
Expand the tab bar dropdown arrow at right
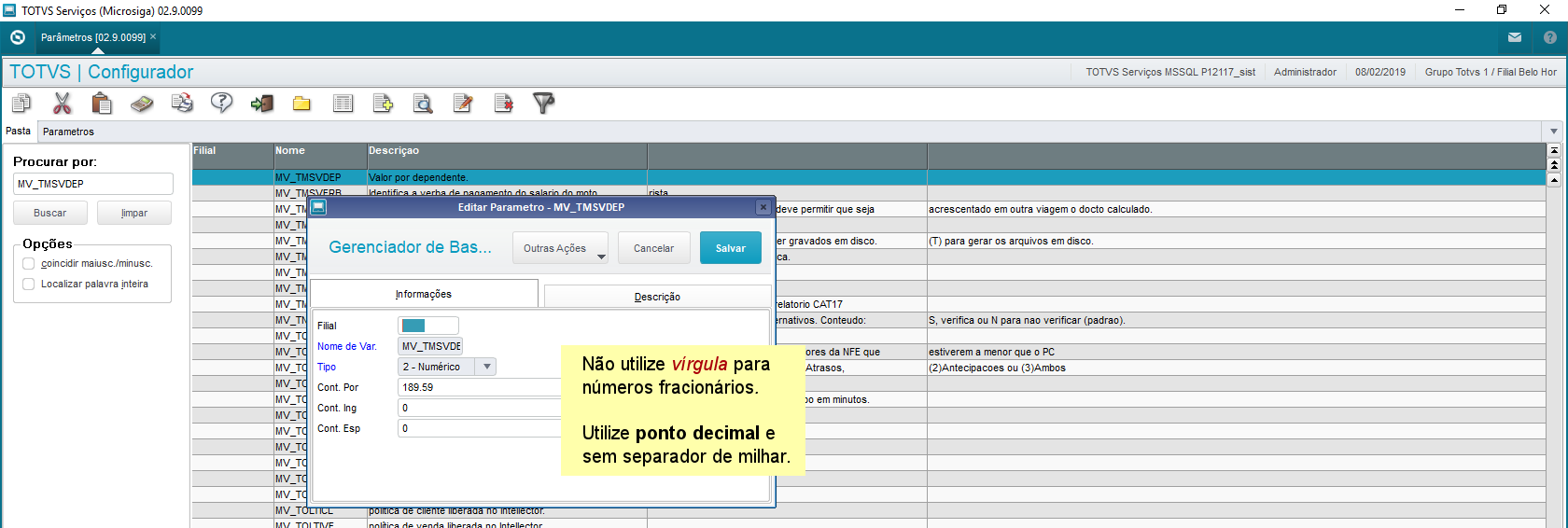pos(1554,132)
